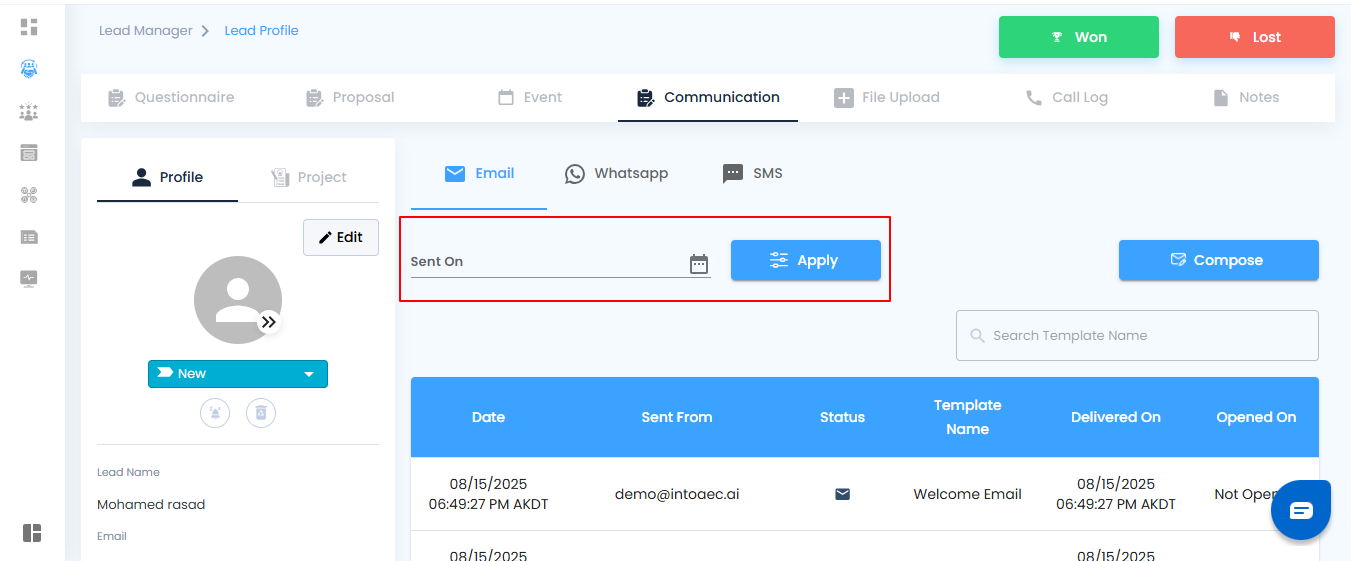Switch to the Notes tab
This screenshot has height=561, width=1353.
click(1246, 97)
